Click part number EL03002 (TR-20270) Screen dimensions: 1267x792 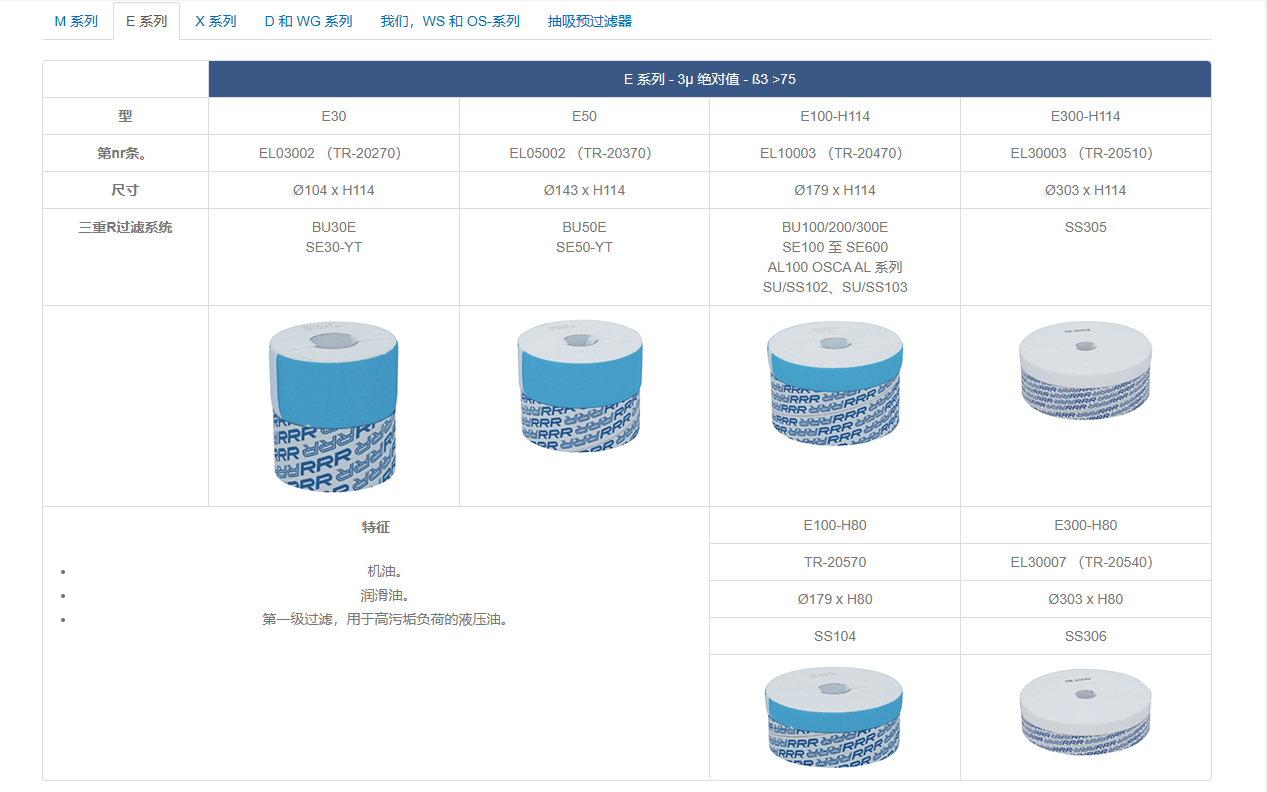(333, 153)
